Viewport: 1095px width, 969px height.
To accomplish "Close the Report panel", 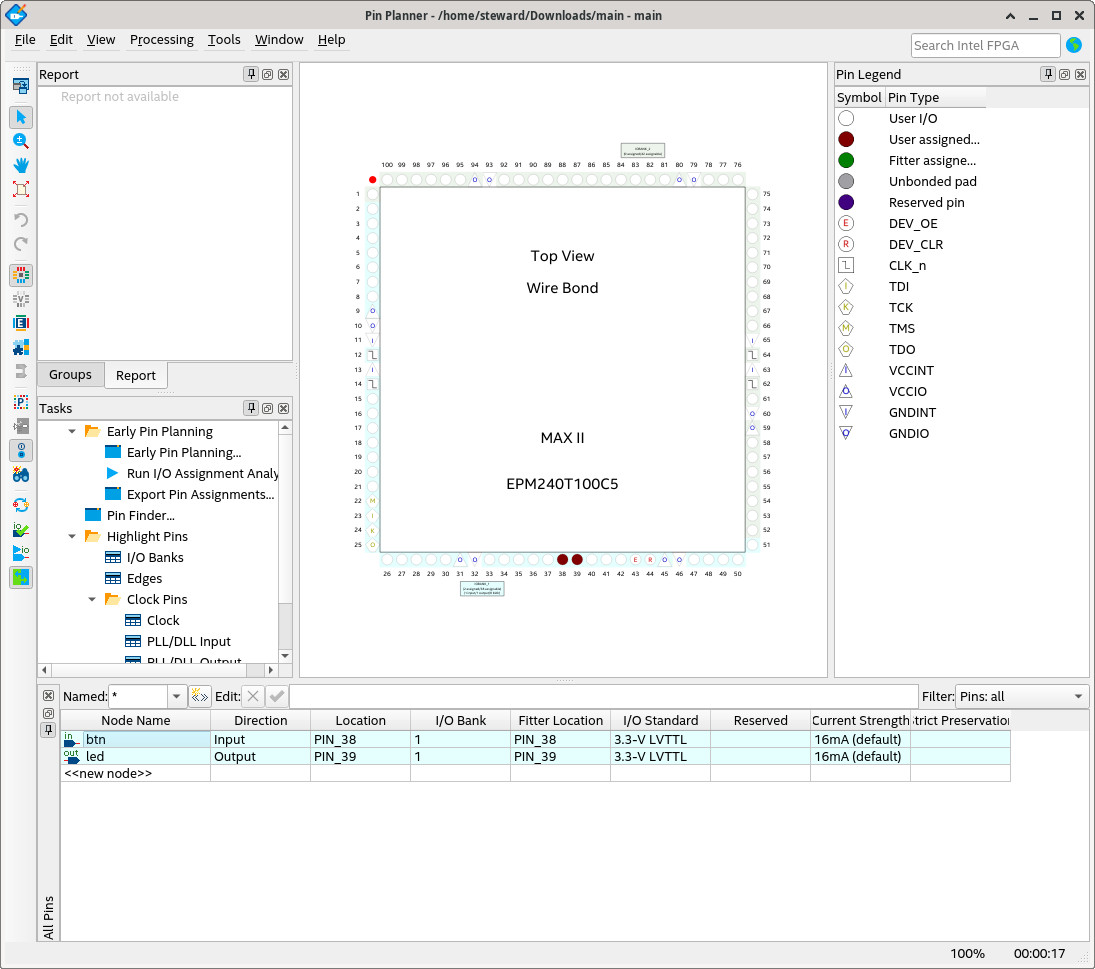I will pyautogui.click(x=284, y=74).
